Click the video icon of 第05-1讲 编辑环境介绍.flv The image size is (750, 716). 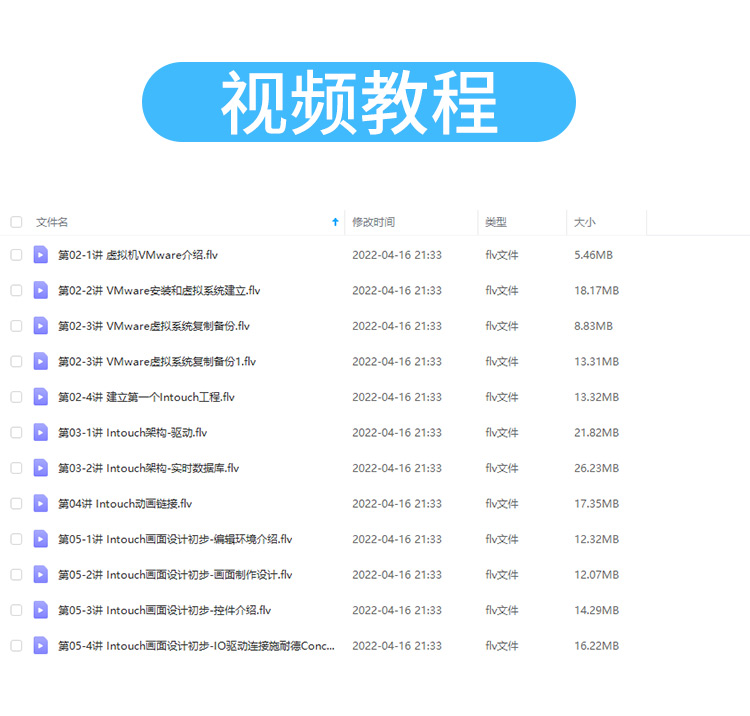coord(41,539)
